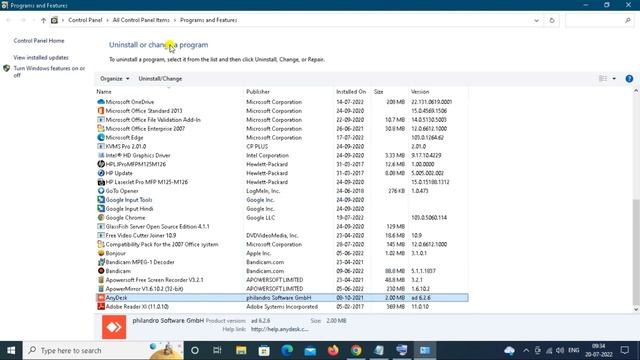
Task: Select GlassFish Server Open Source Edition 4.1.1
Action: tap(282, 227)
